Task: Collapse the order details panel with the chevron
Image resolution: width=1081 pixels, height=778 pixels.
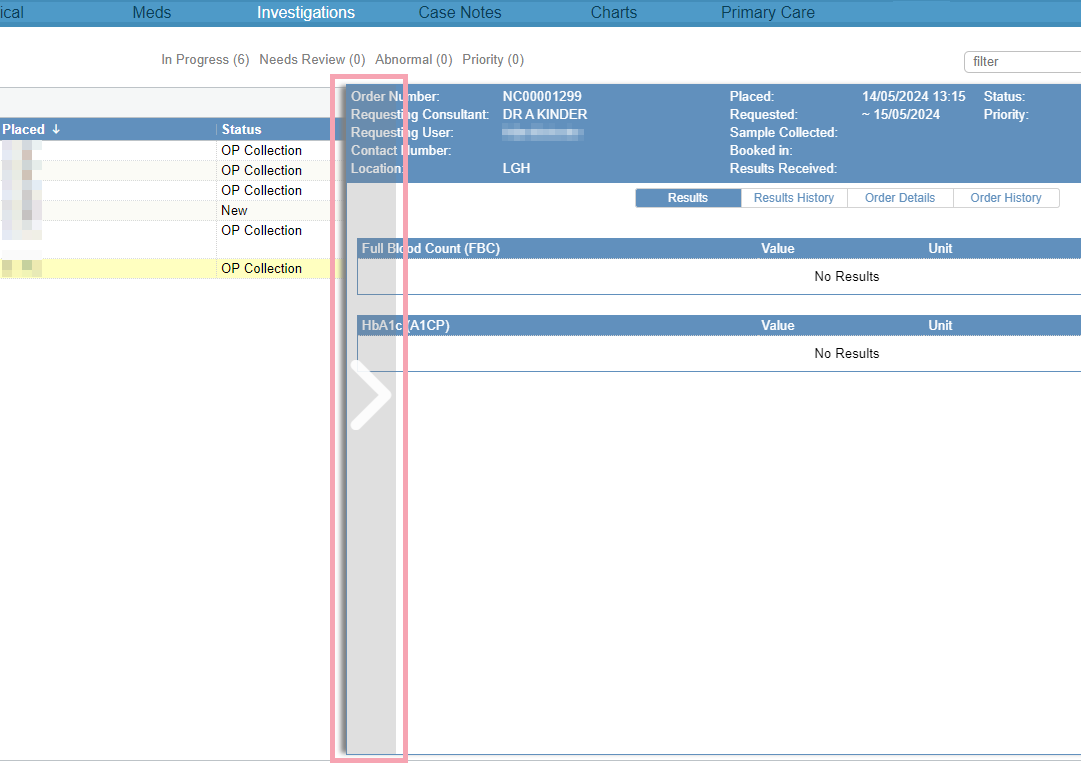Action: (370, 396)
